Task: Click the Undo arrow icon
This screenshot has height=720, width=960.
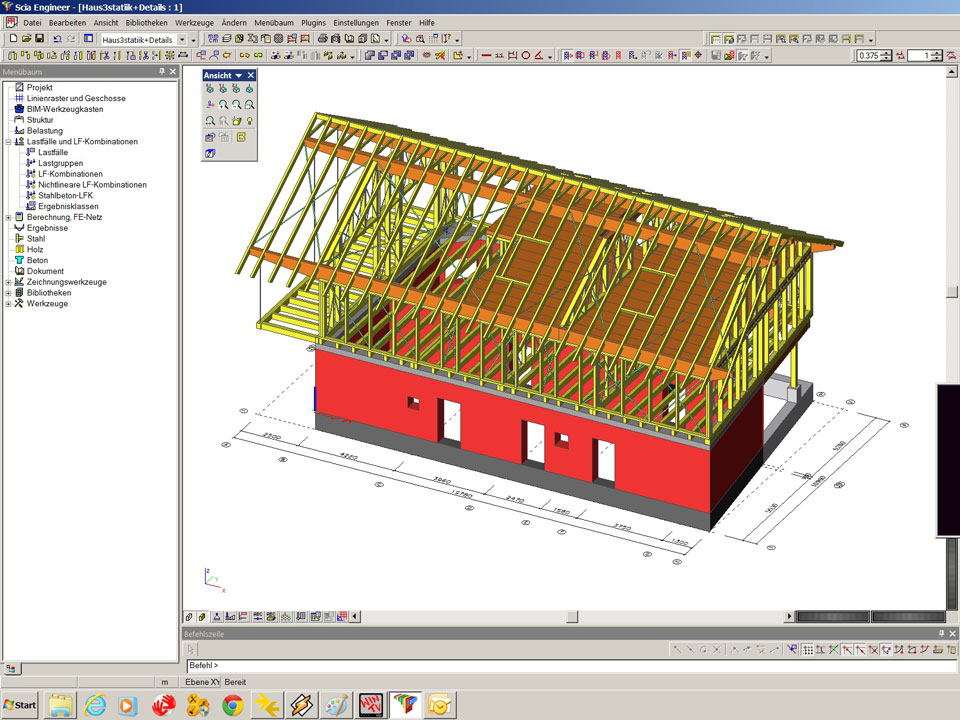Action: click(56, 39)
